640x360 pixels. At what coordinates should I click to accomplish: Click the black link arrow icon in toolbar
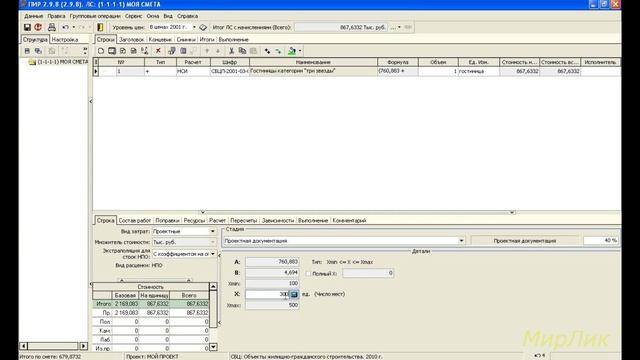267,51
